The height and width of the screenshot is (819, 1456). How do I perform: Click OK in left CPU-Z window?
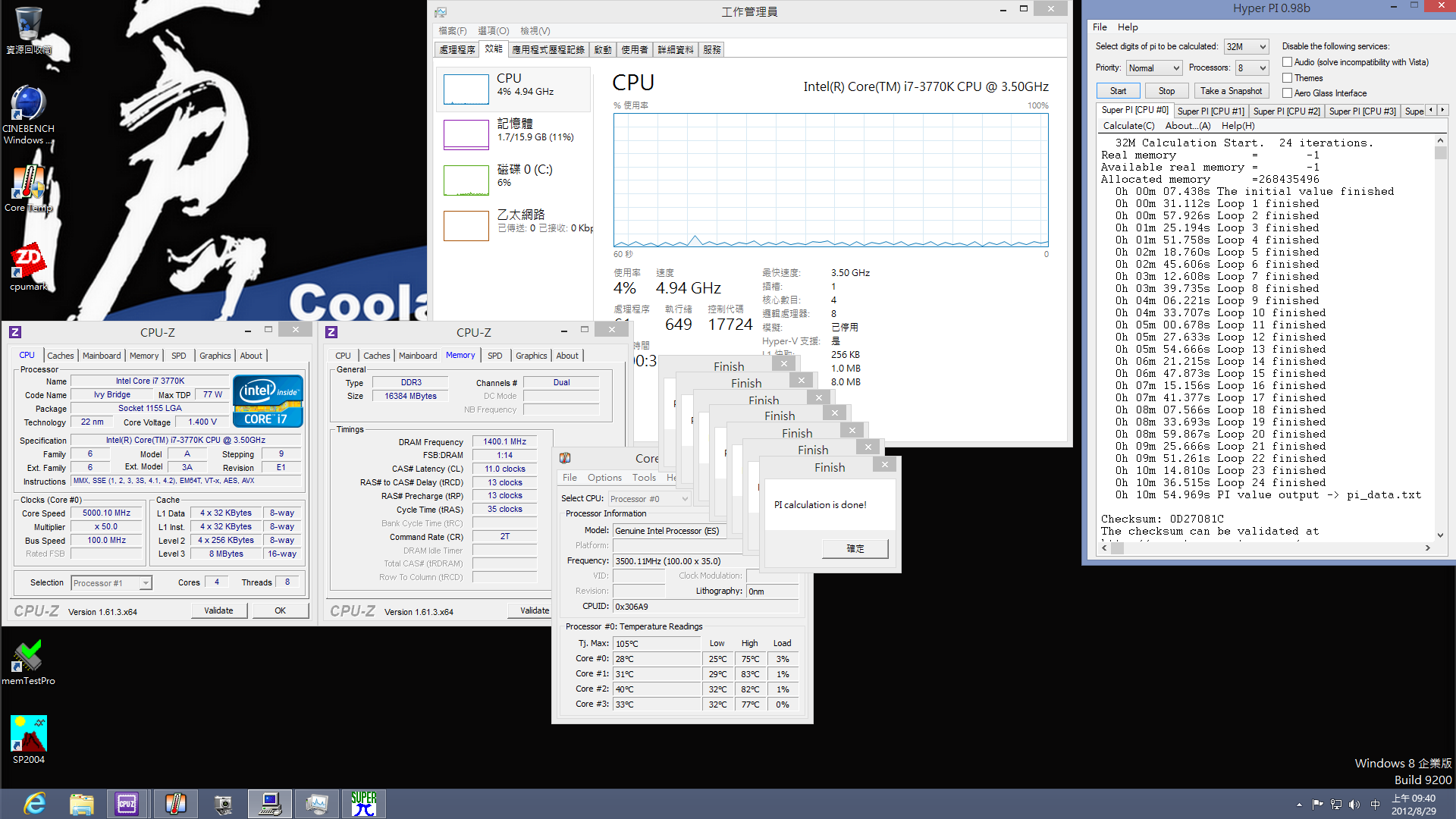point(280,610)
